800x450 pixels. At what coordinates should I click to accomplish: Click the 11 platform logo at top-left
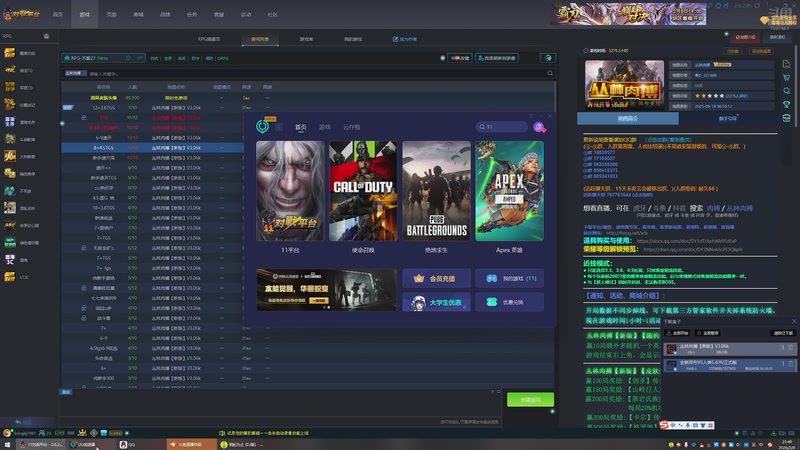pyautogui.click(x=21, y=14)
